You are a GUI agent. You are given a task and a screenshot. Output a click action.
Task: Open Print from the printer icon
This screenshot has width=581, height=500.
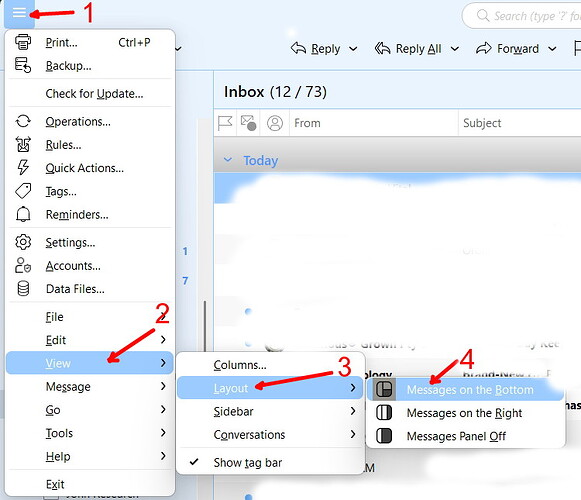coord(23,42)
